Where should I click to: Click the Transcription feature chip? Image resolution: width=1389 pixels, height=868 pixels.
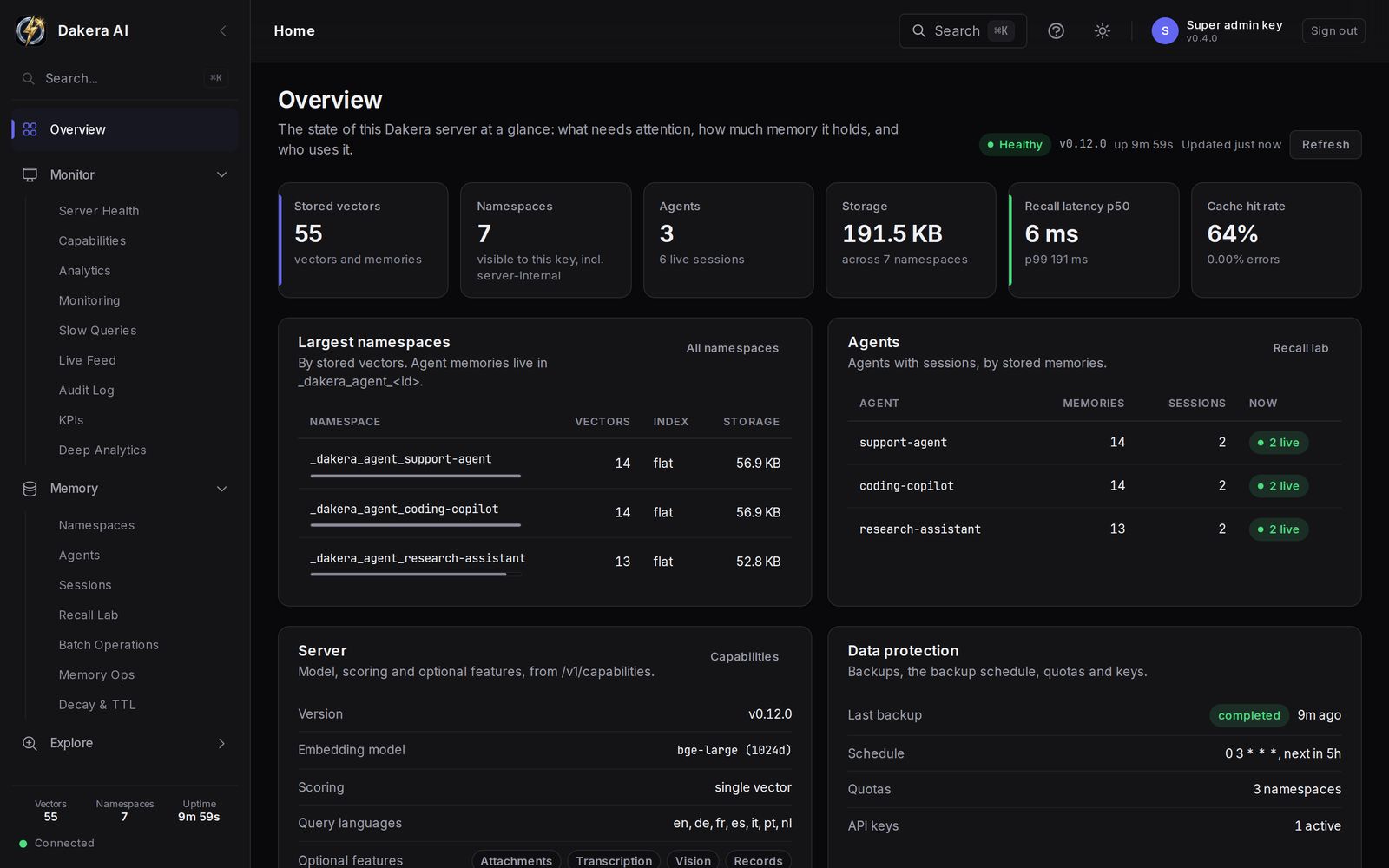(x=614, y=860)
